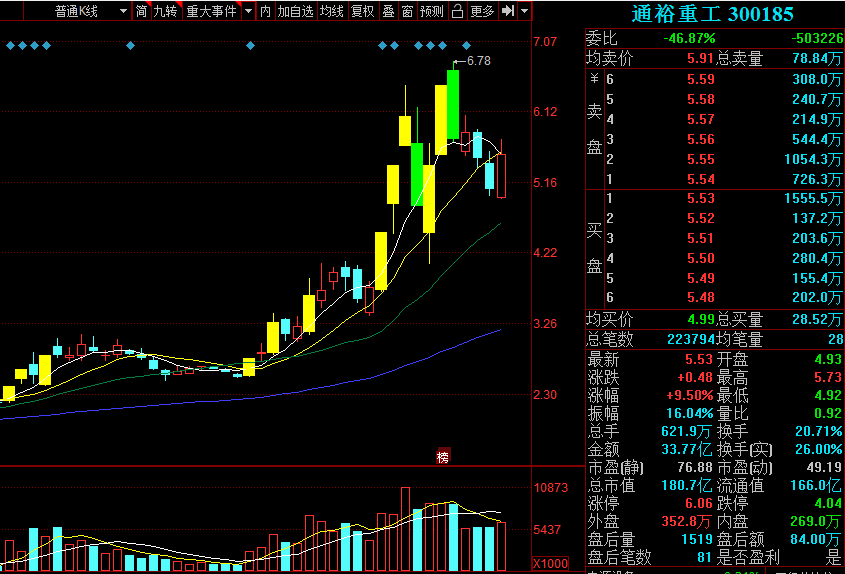Click the 换手 value 20.71%
This screenshot has width=845, height=574.
(819, 431)
